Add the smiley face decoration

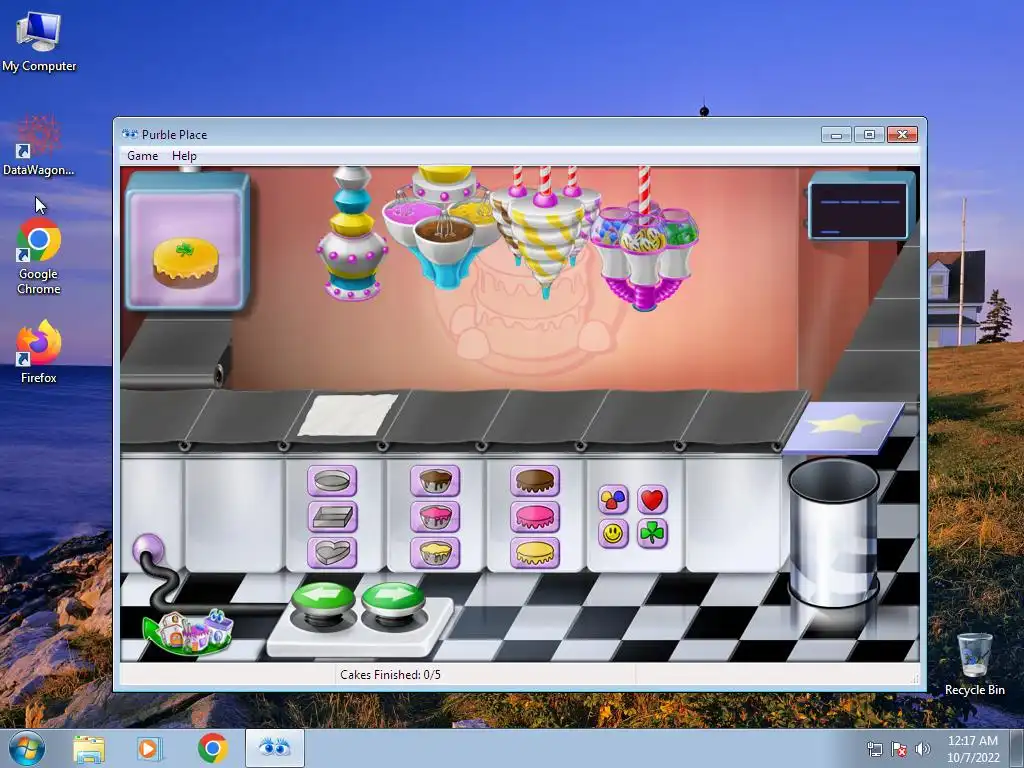point(613,534)
